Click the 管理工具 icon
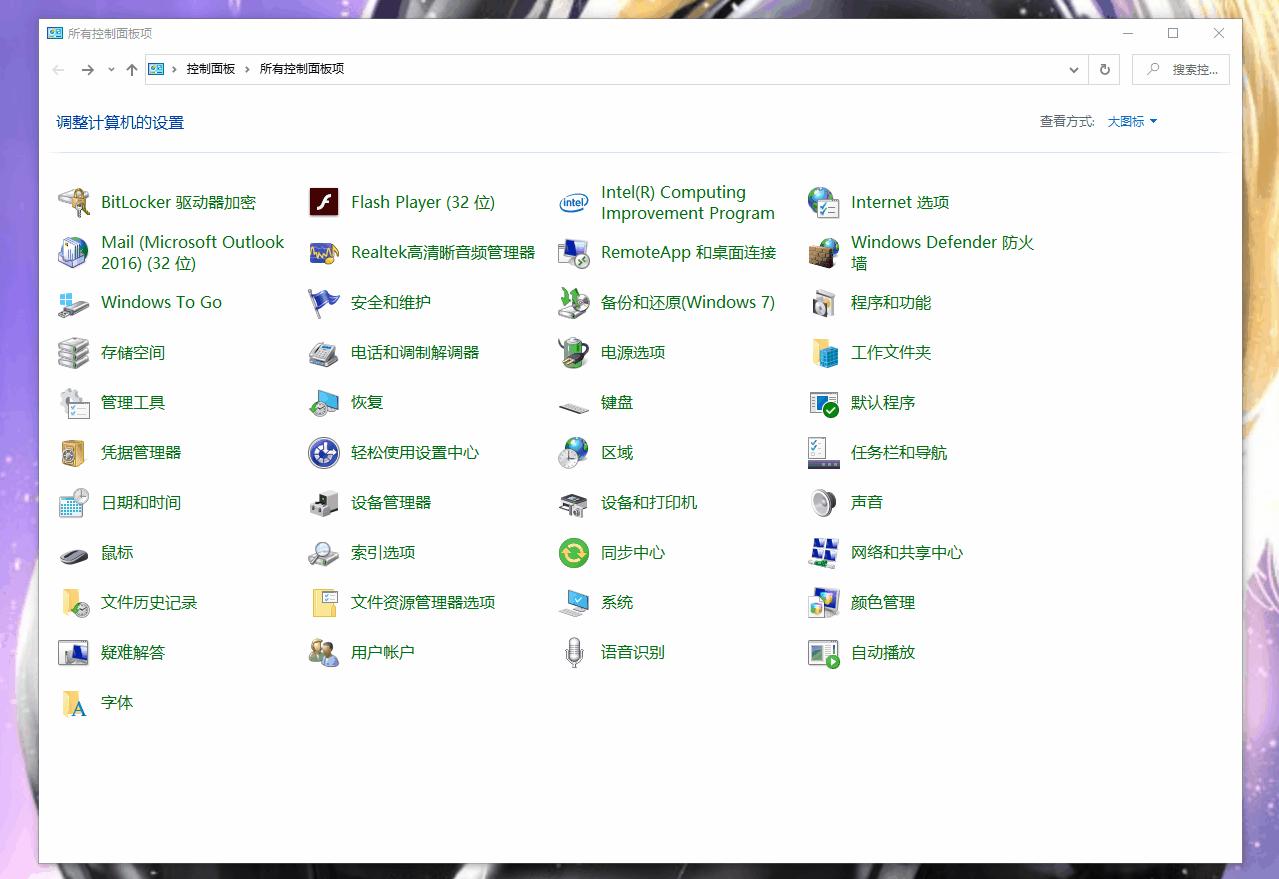This screenshot has height=879, width=1279. click(x=74, y=403)
